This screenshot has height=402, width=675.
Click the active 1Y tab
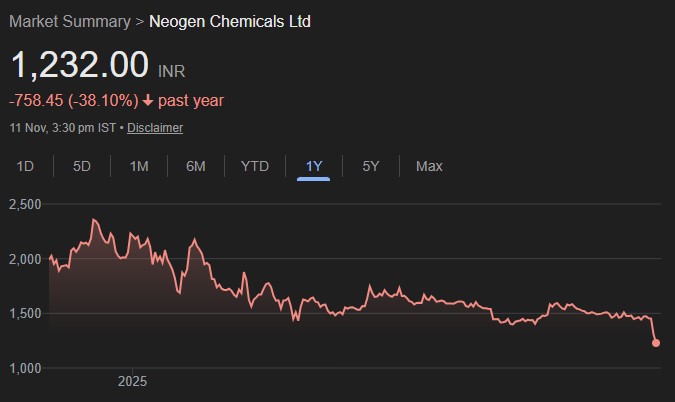click(314, 166)
